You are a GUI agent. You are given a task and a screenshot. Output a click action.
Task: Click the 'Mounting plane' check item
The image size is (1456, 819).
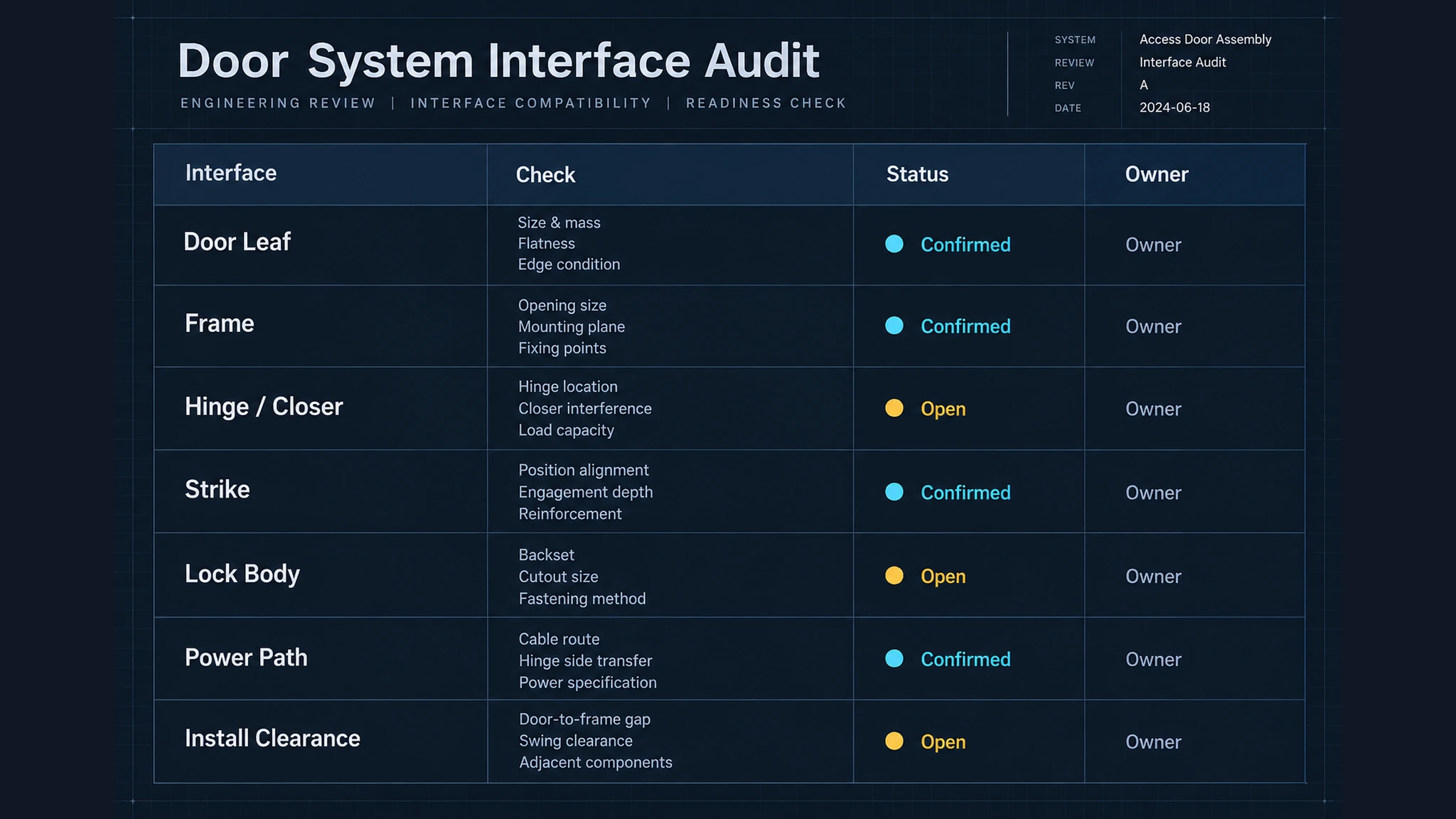point(572,327)
